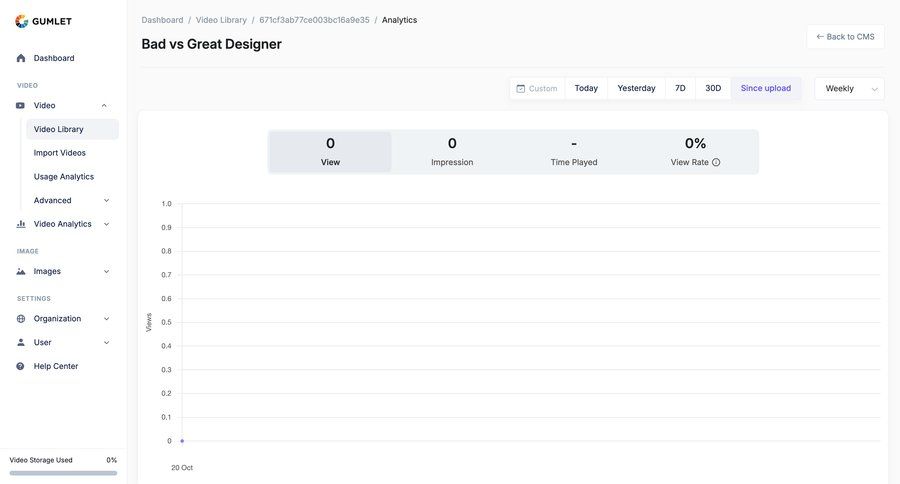The height and width of the screenshot is (484, 900).
Task: Go to Dashboard from the sidebar
Action: pos(54,58)
